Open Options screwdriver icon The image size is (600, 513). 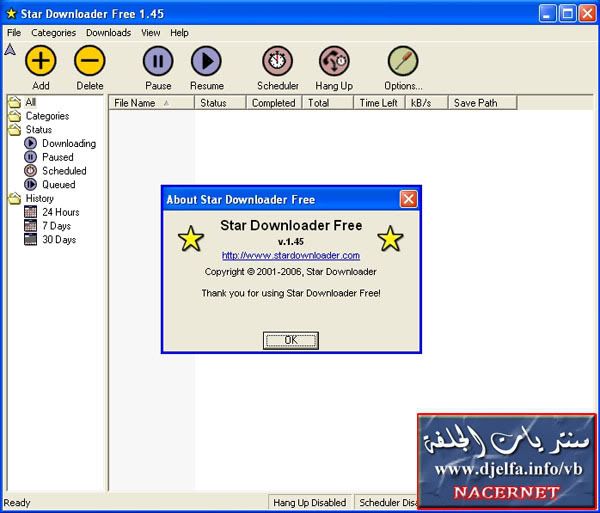click(403, 61)
